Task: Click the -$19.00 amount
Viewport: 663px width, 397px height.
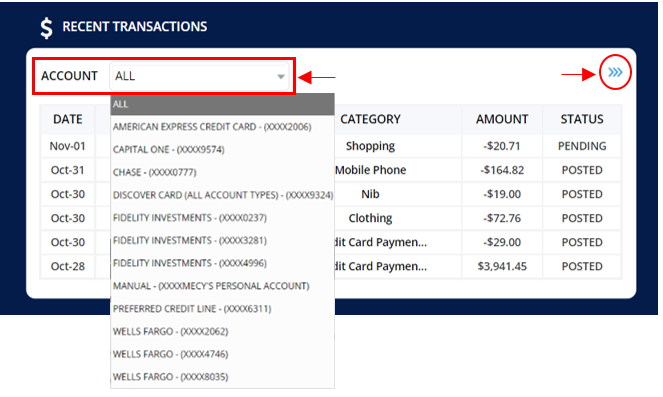Action: (502, 194)
